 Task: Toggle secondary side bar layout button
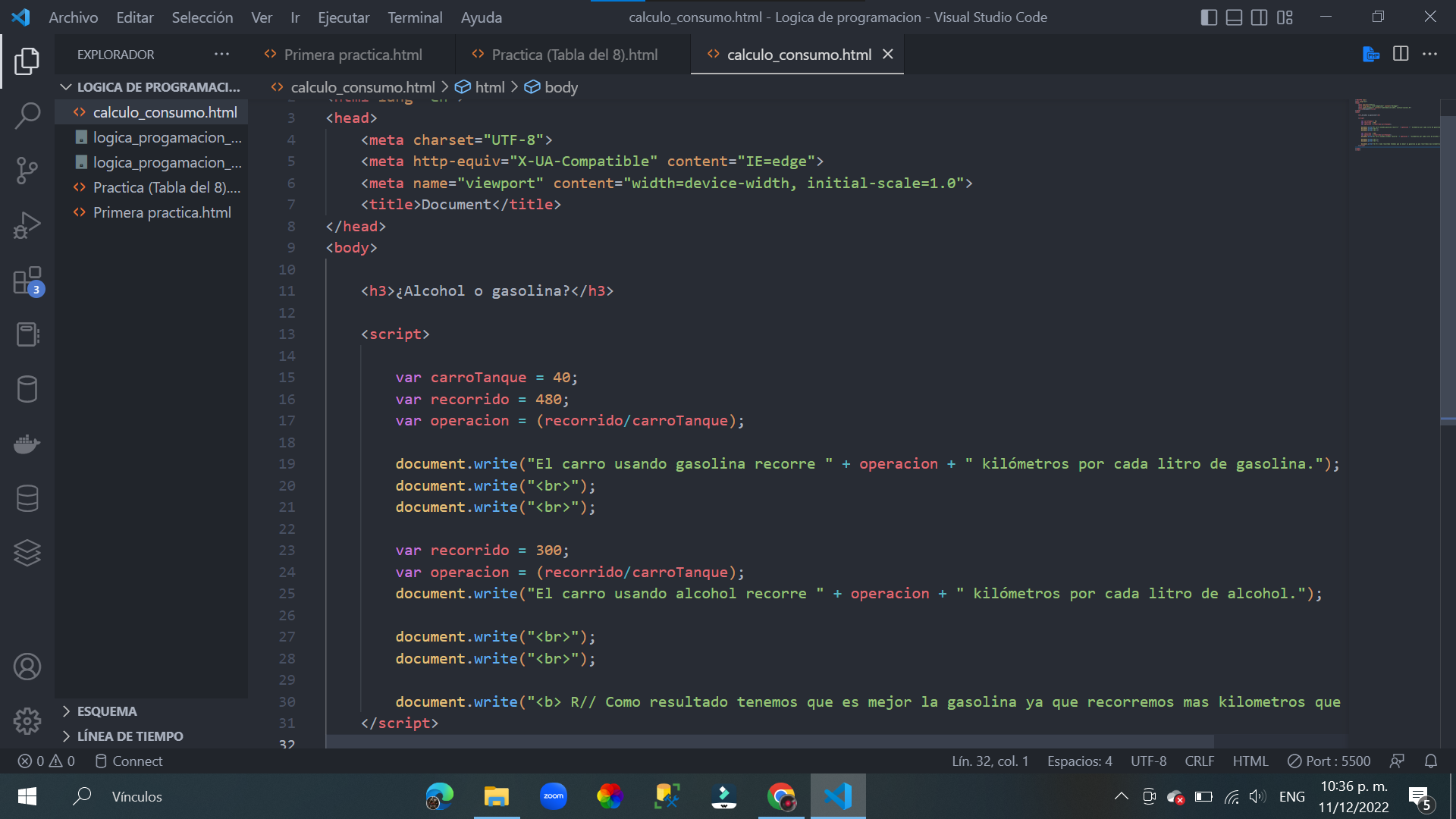click(1259, 17)
